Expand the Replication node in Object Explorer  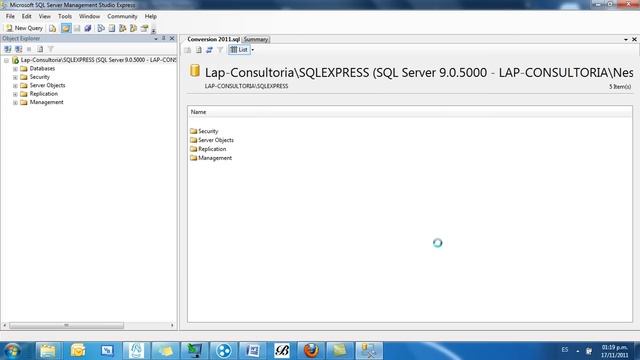[x=15, y=94]
